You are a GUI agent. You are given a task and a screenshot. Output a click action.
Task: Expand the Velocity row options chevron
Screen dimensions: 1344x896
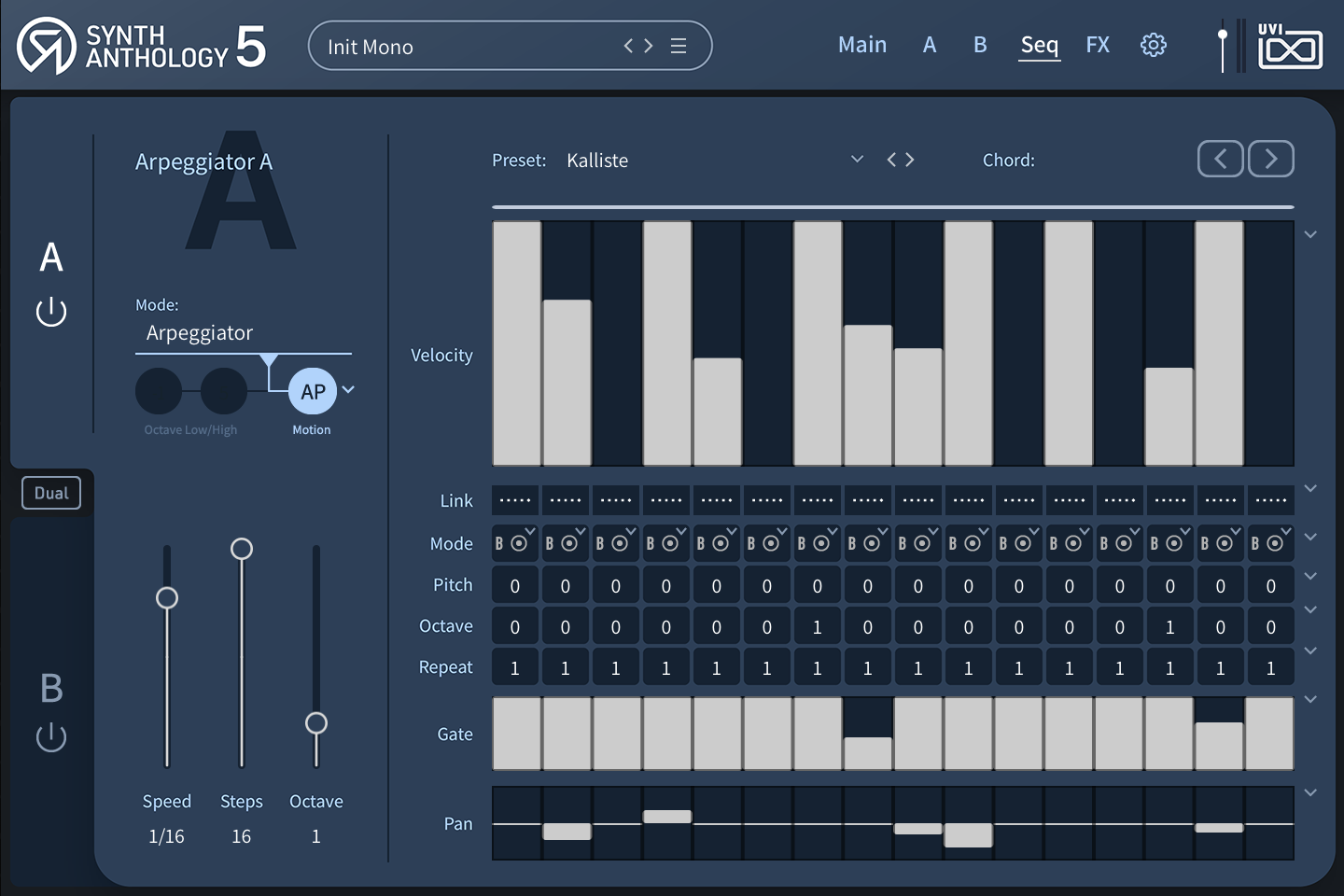pyautogui.click(x=1310, y=234)
